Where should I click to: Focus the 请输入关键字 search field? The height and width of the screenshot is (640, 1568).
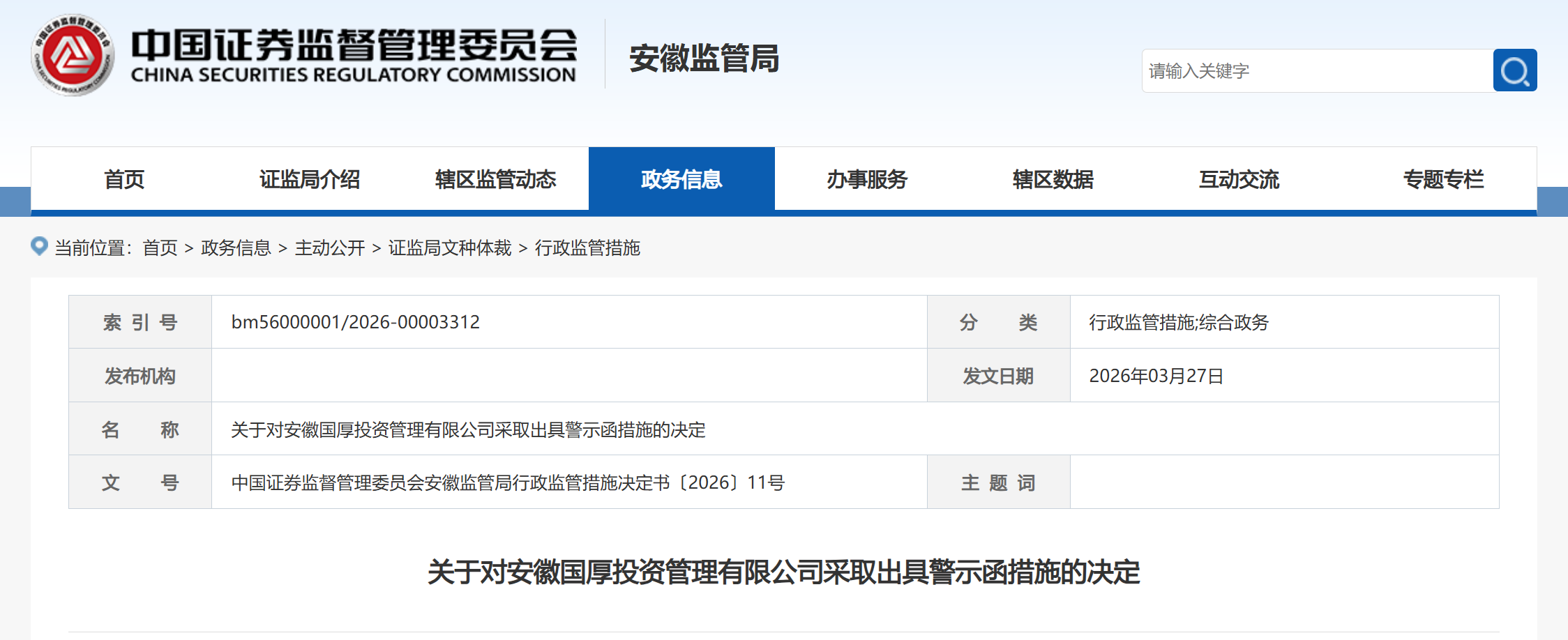click(1318, 70)
